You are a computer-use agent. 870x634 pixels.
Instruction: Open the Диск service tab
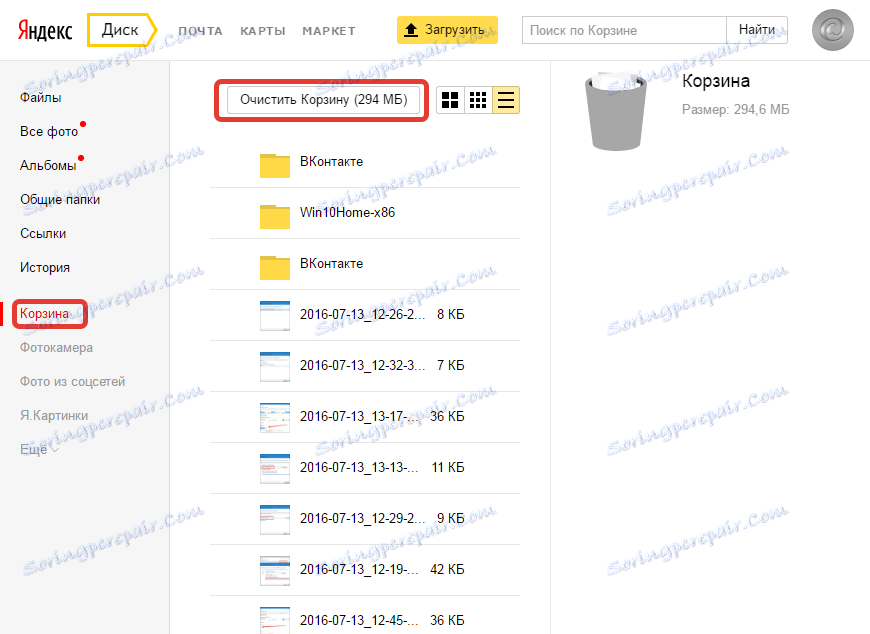[x=120, y=29]
